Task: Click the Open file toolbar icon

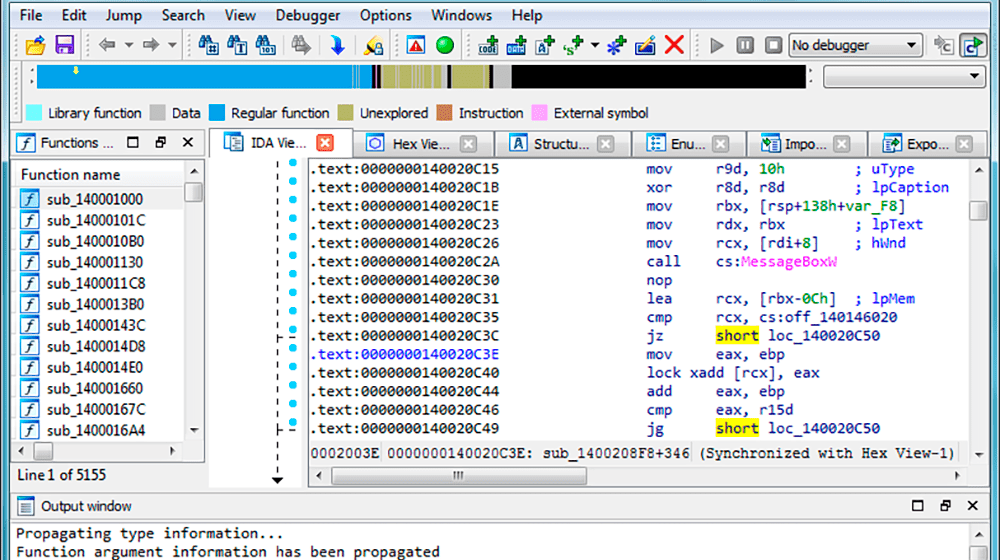Action: [x=36, y=45]
